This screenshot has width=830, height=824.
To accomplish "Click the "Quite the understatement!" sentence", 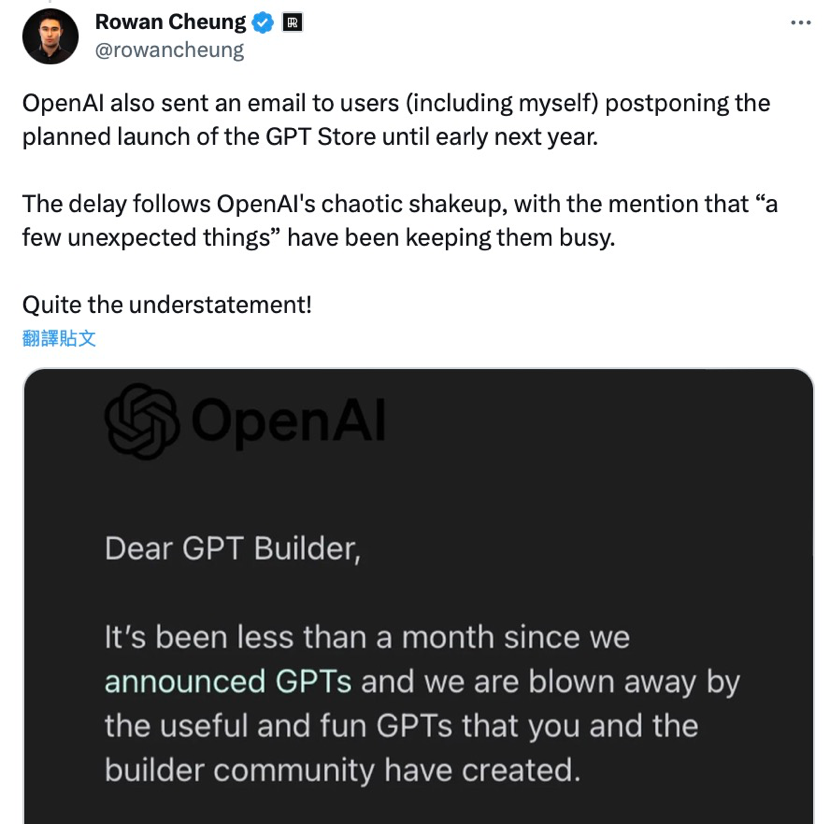I will [x=167, y=304].
